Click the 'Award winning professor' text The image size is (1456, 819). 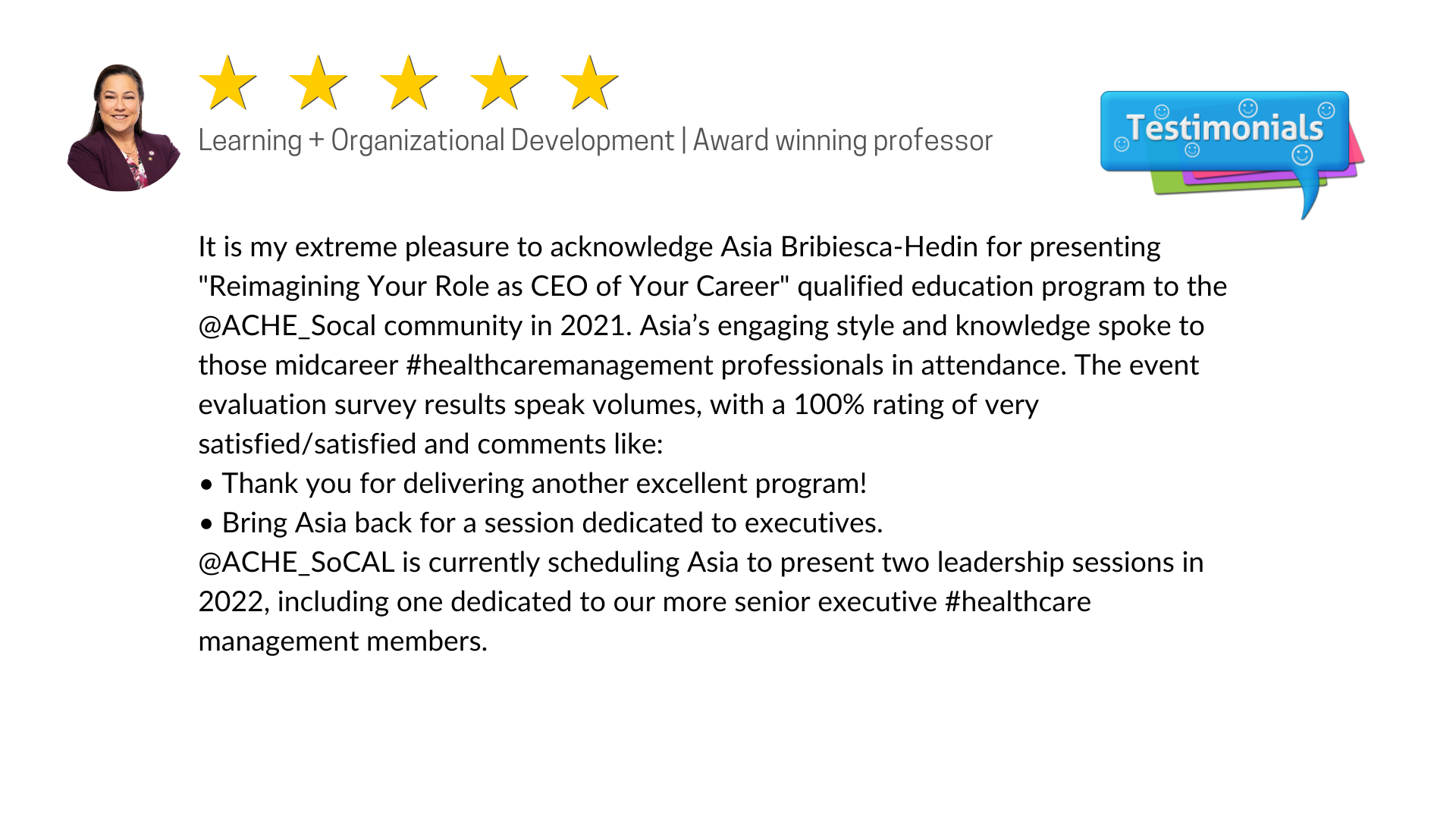pos(843,140)
